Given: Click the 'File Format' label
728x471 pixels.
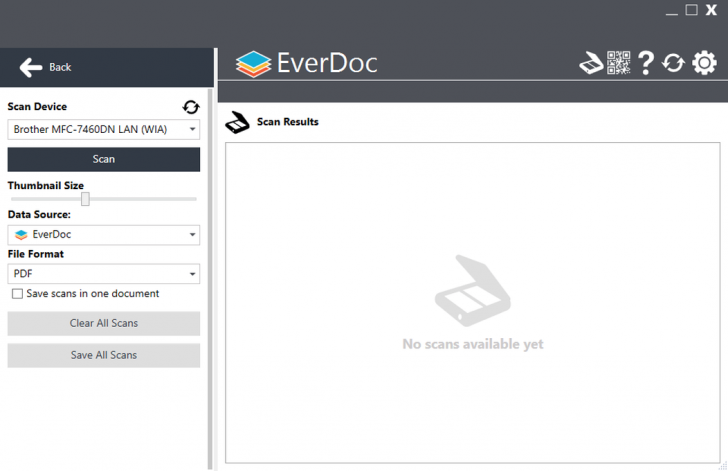Looking at the screenshot, I should pyautogui.click(x=36, y=254).
